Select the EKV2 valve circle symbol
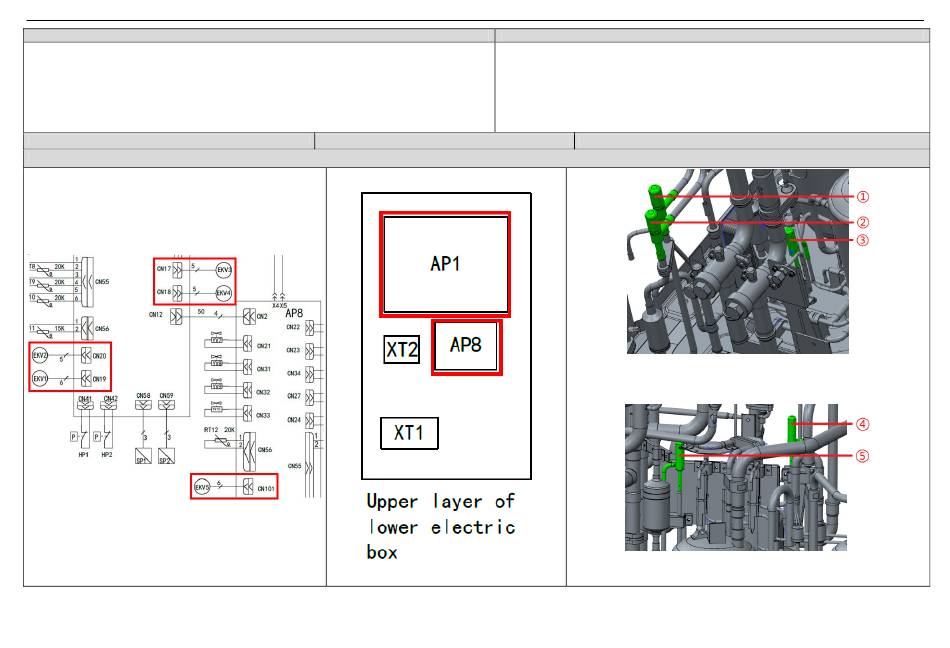The height and width of the screenshot is (648, 950). [40, 355]
